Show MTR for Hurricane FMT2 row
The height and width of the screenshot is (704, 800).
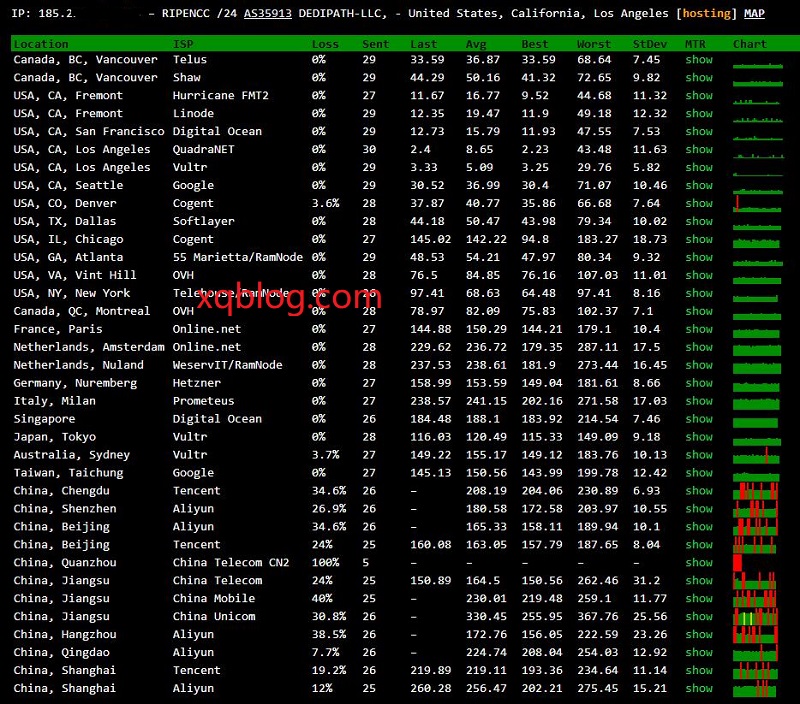pos(698,95)
